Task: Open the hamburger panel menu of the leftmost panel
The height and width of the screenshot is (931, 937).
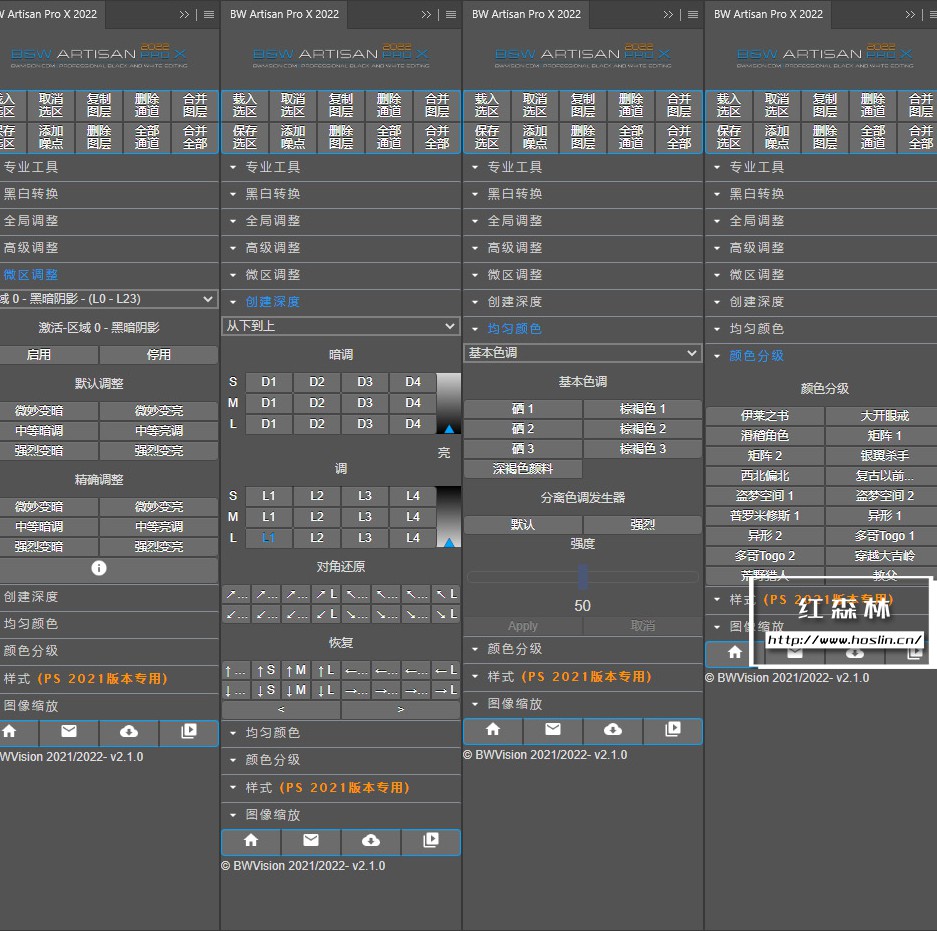Action: (x=208, y=14)
